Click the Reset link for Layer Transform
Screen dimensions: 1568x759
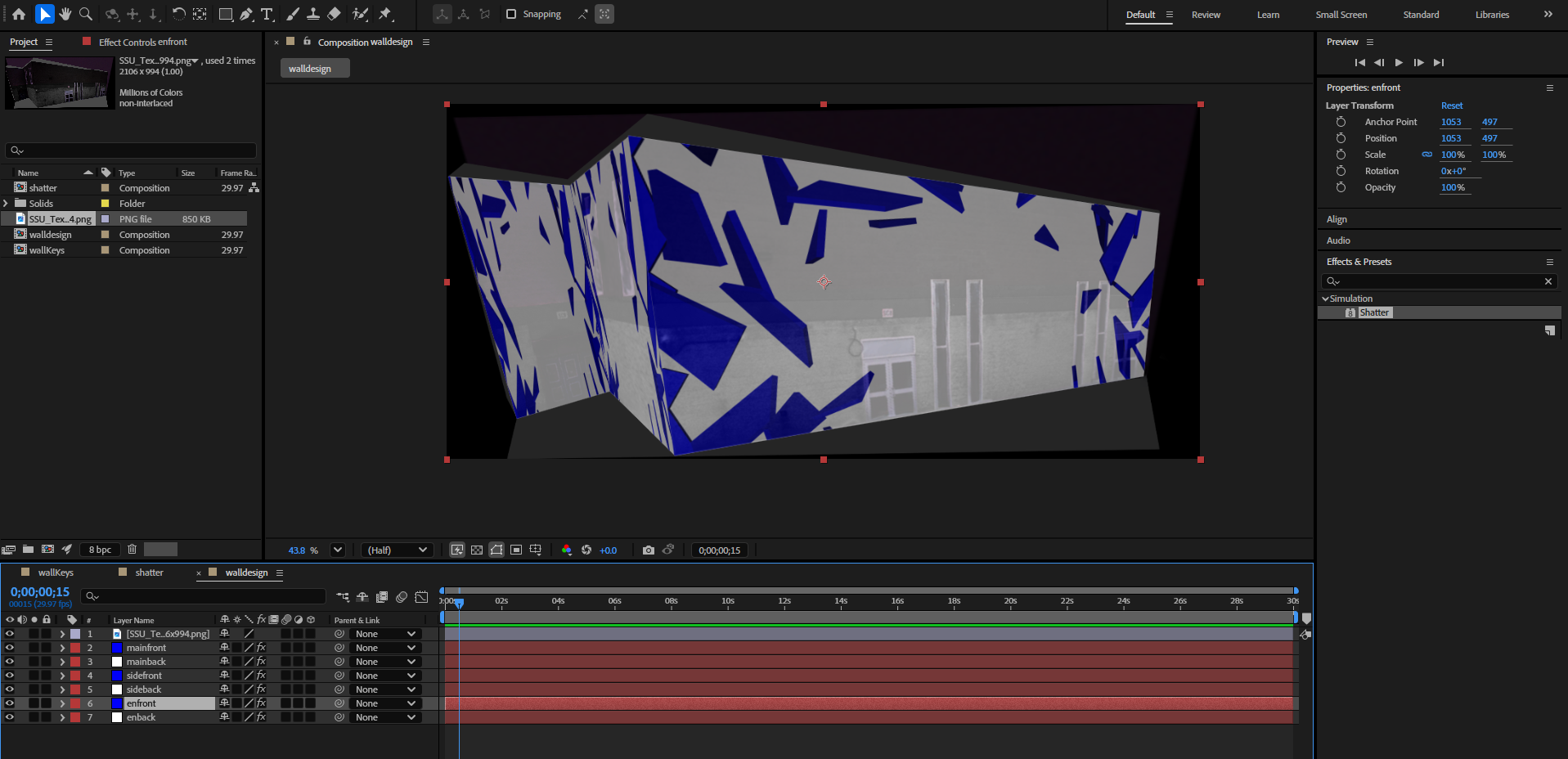(x=1451, y=106)
